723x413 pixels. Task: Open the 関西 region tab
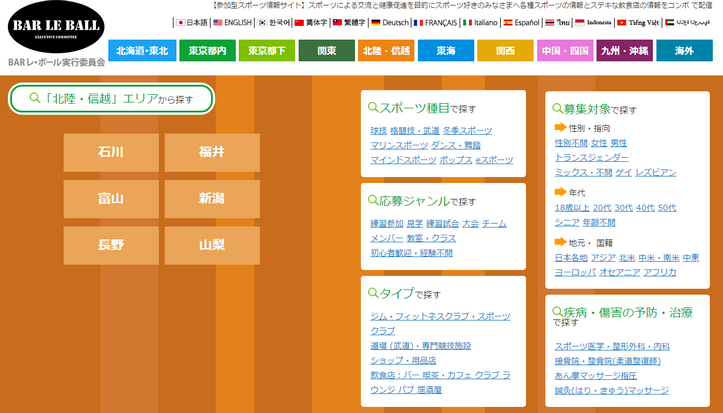coord(505,49)
